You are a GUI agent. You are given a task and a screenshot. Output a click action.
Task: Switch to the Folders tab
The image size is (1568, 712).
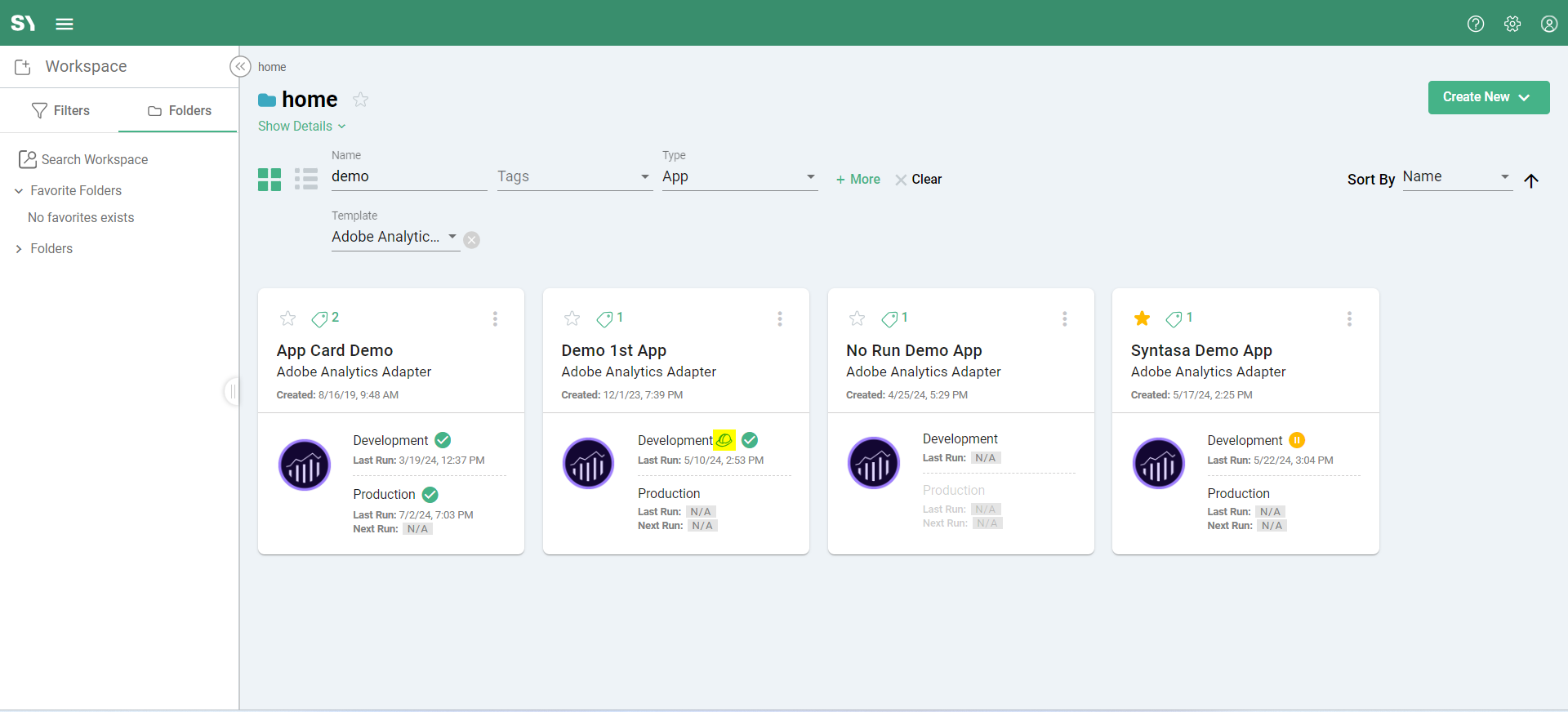pyautogui.click(x=179, y=110)
